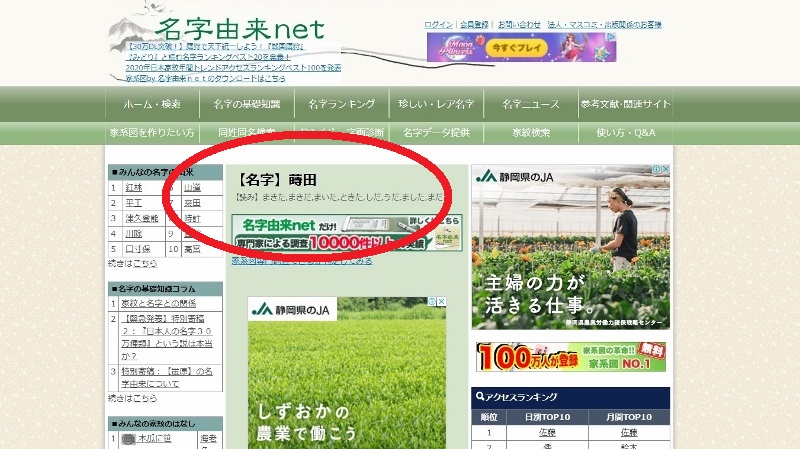Open the ログイン link

pyautogui.click(x=438, y=24)
